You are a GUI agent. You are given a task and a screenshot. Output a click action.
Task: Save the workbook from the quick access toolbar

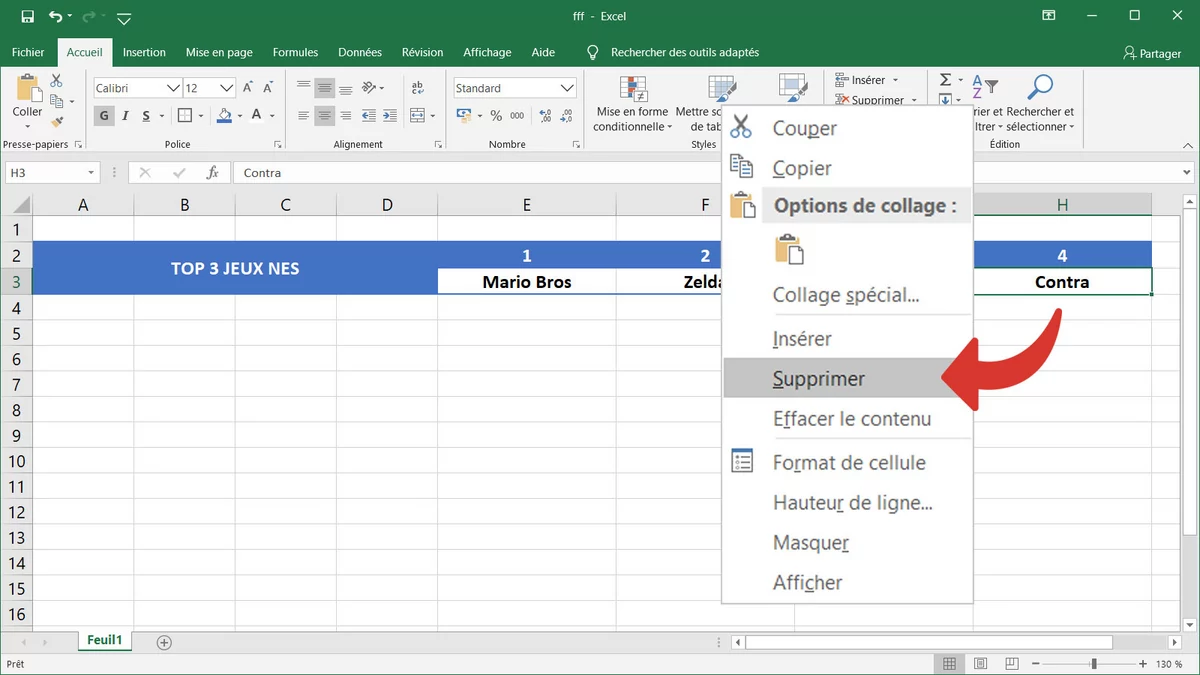tap(27, 17)
